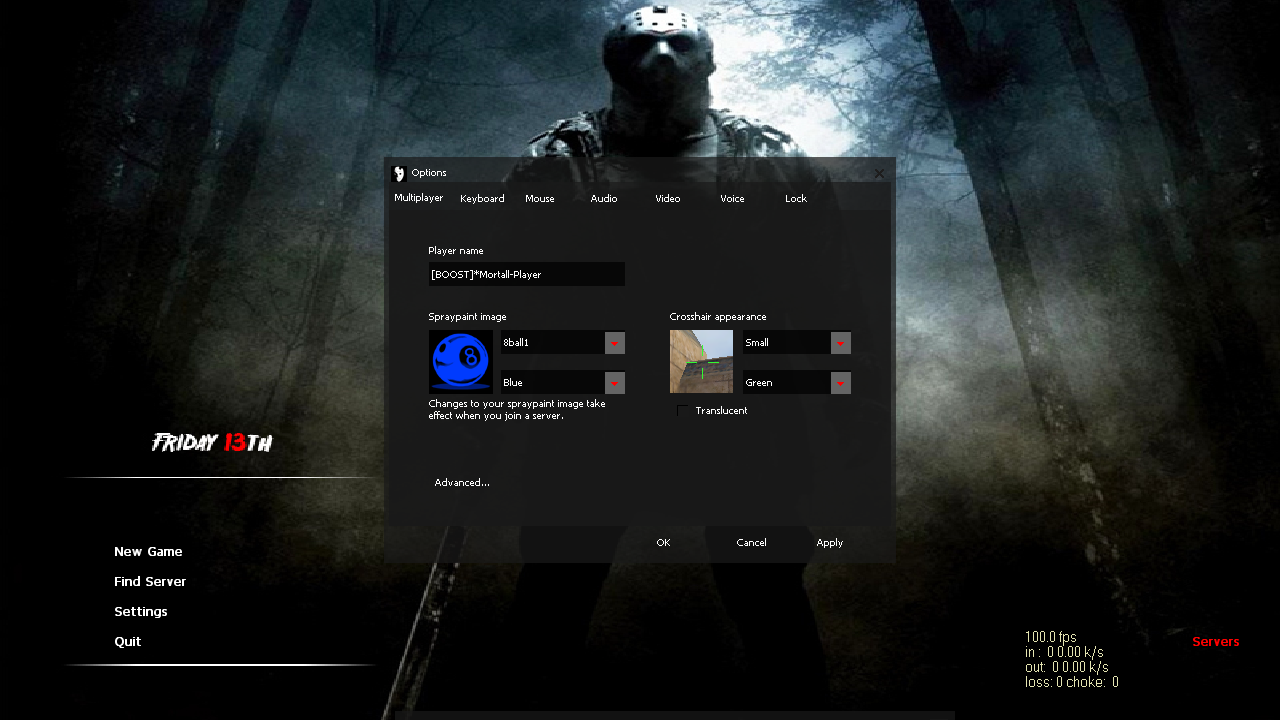Switch to the Lock tab
Screen dimensions: 1280x720
[796, 199]
